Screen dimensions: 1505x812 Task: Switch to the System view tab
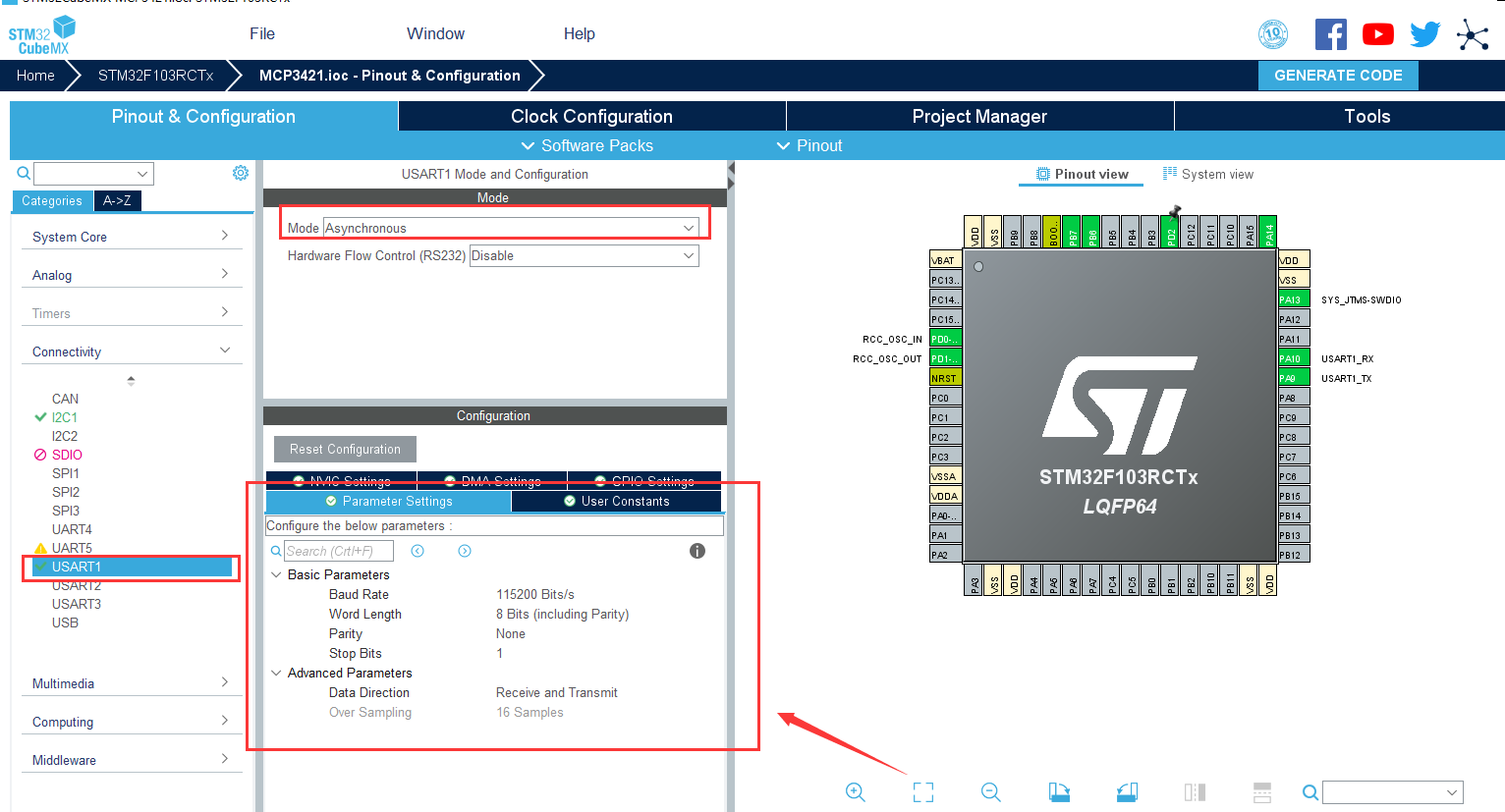[1207, 174]
